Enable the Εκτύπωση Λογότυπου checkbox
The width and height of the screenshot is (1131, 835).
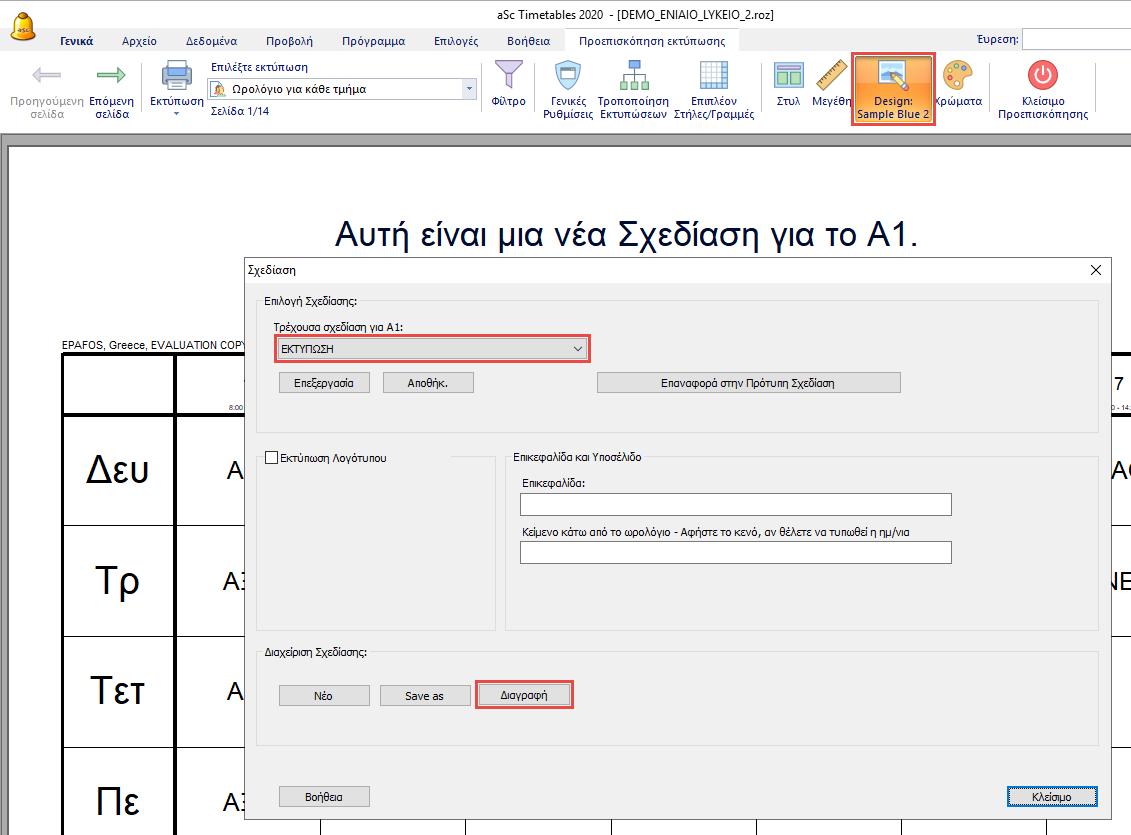click(271, 458)
